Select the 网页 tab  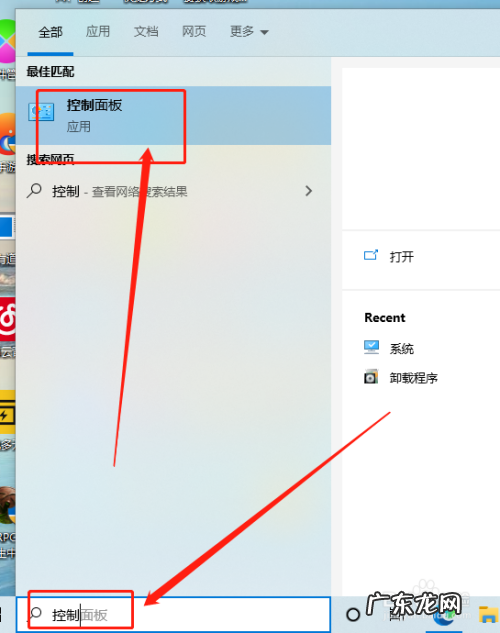pos(194,31)
